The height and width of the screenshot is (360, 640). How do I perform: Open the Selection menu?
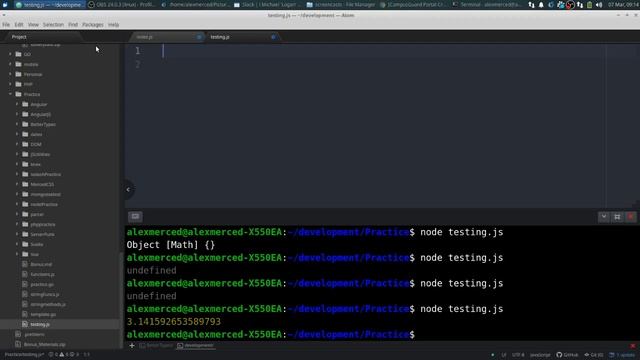point(53,25)
